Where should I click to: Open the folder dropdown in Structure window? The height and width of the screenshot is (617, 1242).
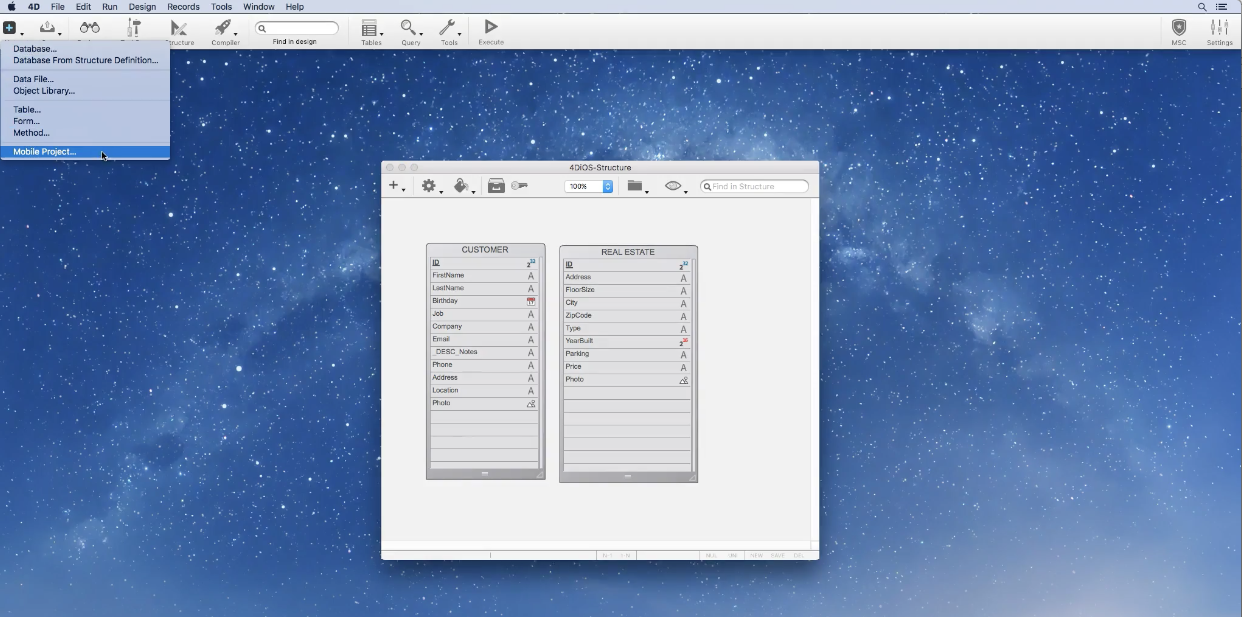[x=636, y=186]
